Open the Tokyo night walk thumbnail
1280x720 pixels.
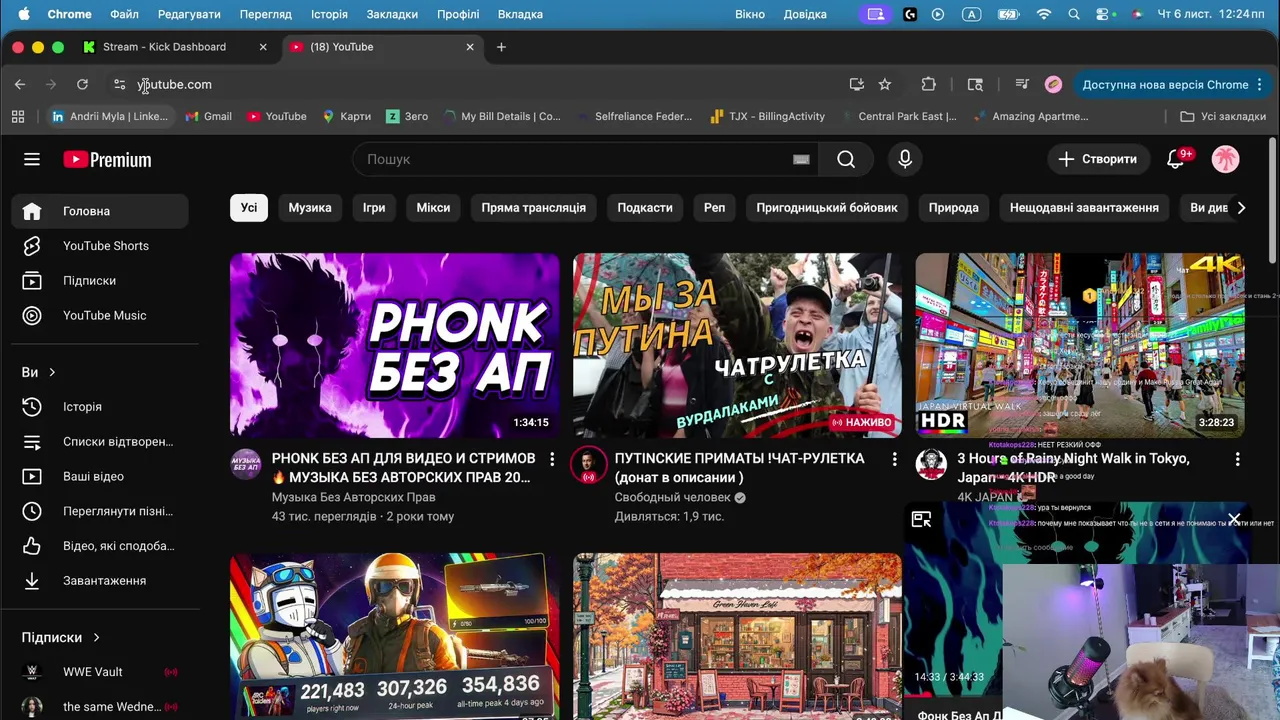pyautogui.click(x=1080, y=345)
